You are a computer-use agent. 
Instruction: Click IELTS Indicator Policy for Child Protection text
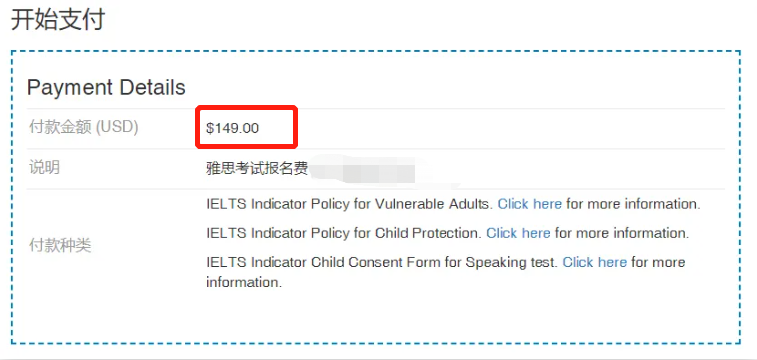coord(344,233)
